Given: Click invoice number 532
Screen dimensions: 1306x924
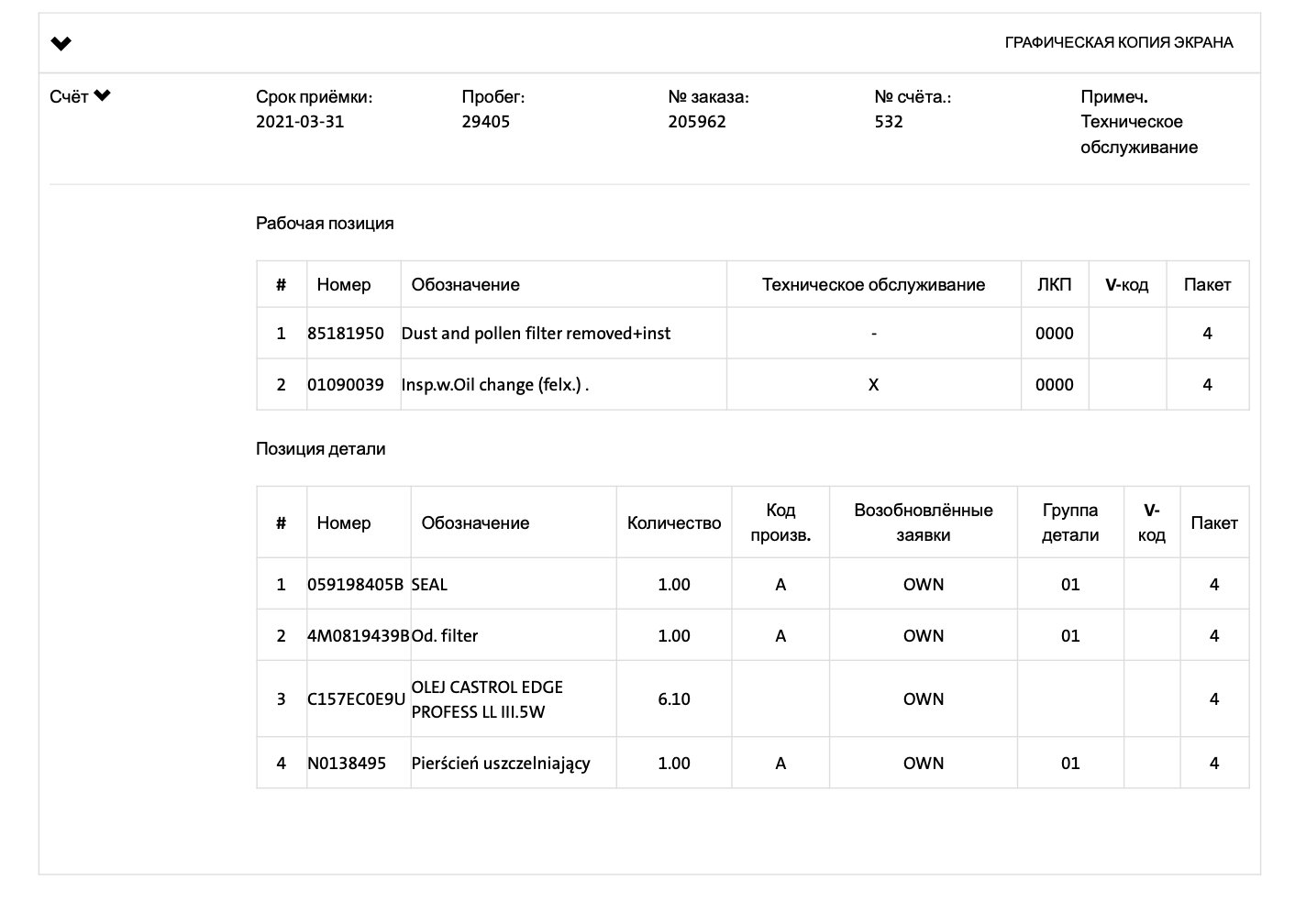Looking at the screenshot, I should pyautogui.click(x=887, y=121).
